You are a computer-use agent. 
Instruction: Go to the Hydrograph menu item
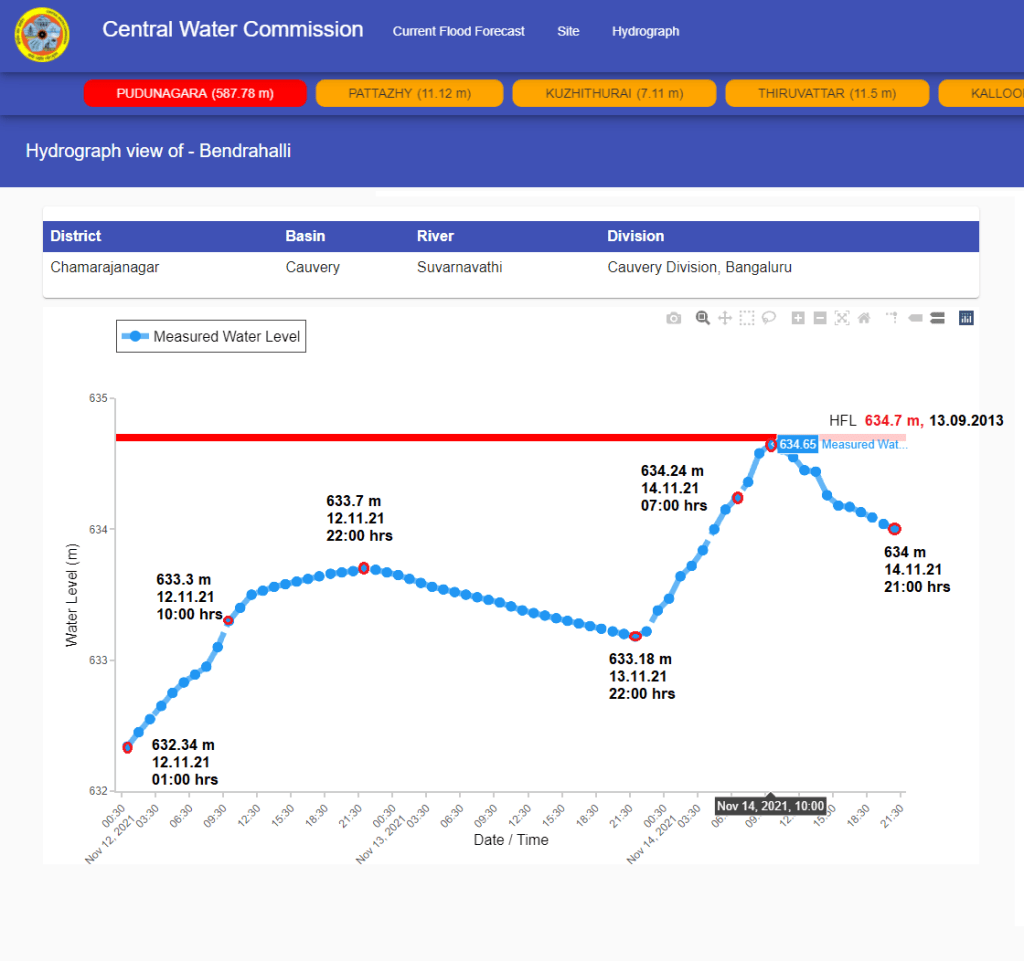(x=645, y=31)
